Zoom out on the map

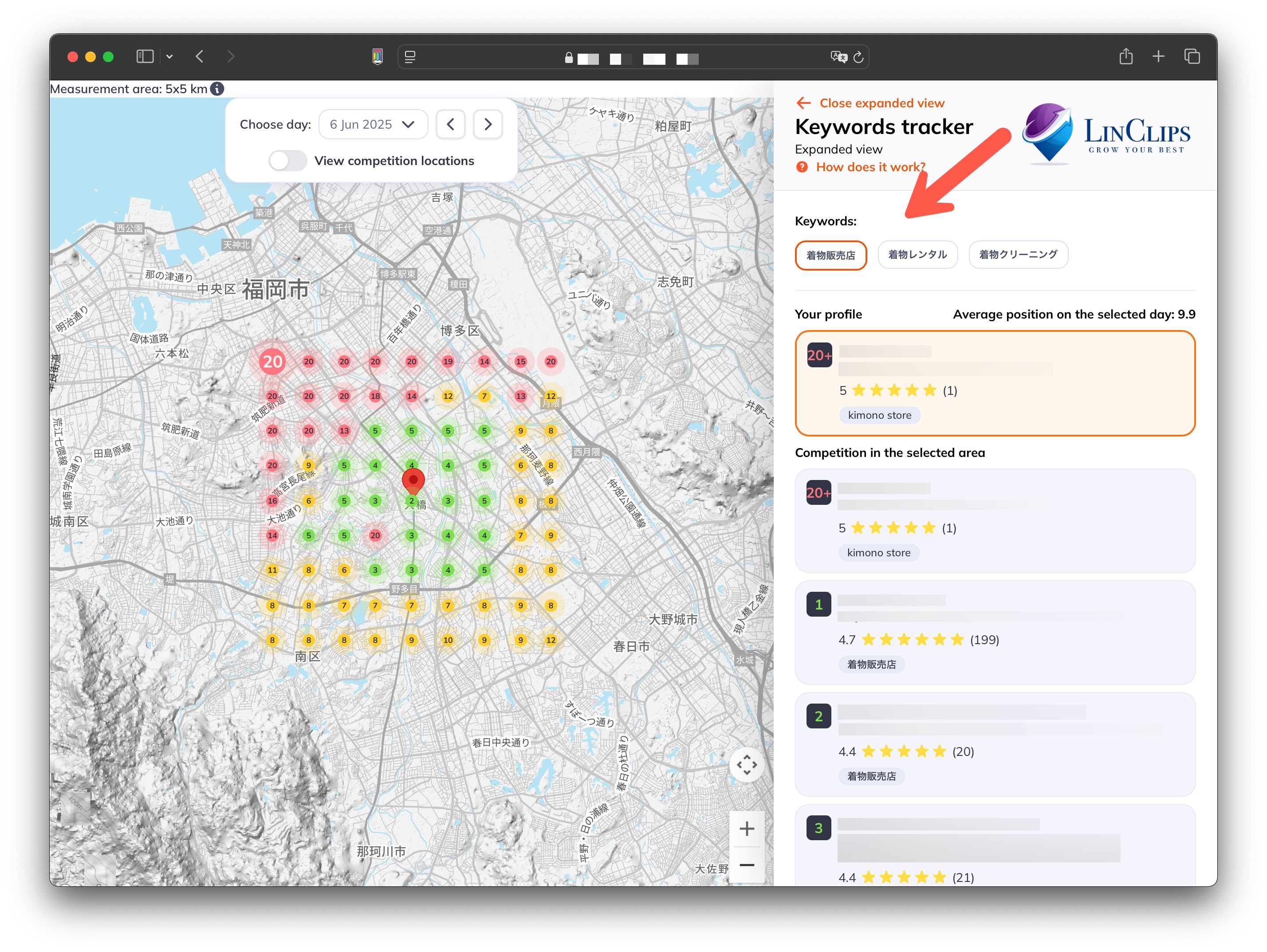(746, 865)
